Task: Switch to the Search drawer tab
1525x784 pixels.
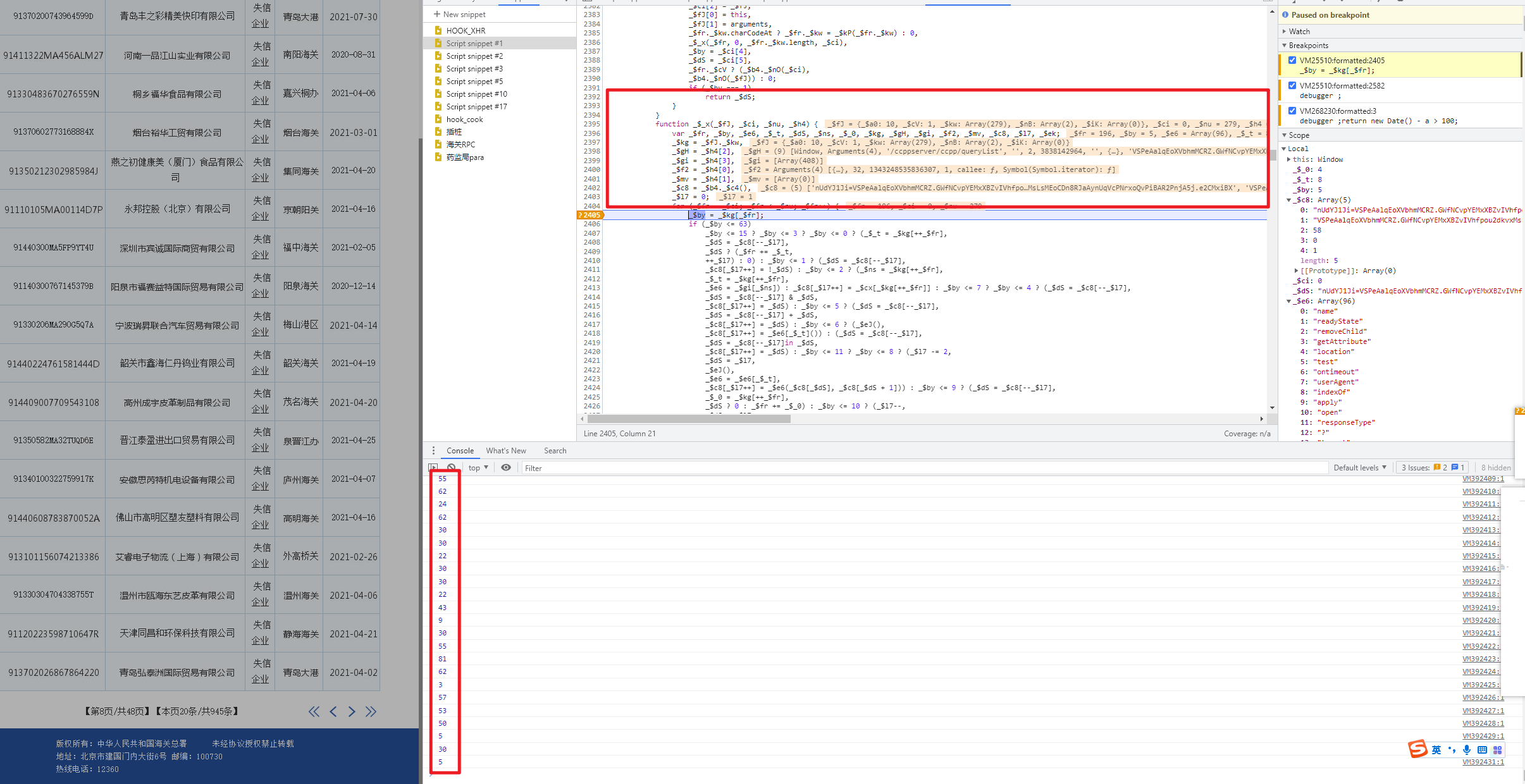Action: pyautogui.click(x=555, y=451)
